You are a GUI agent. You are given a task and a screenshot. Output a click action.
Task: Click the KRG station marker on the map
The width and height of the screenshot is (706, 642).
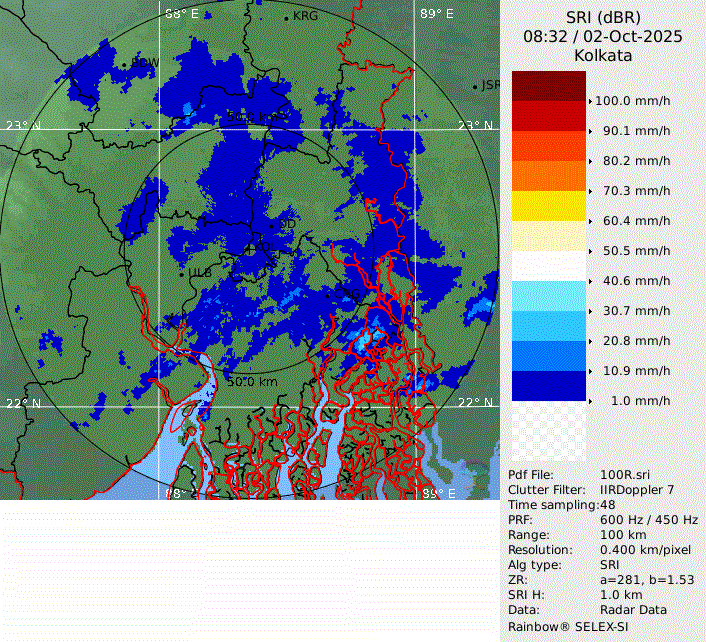(x=286, y=18)
